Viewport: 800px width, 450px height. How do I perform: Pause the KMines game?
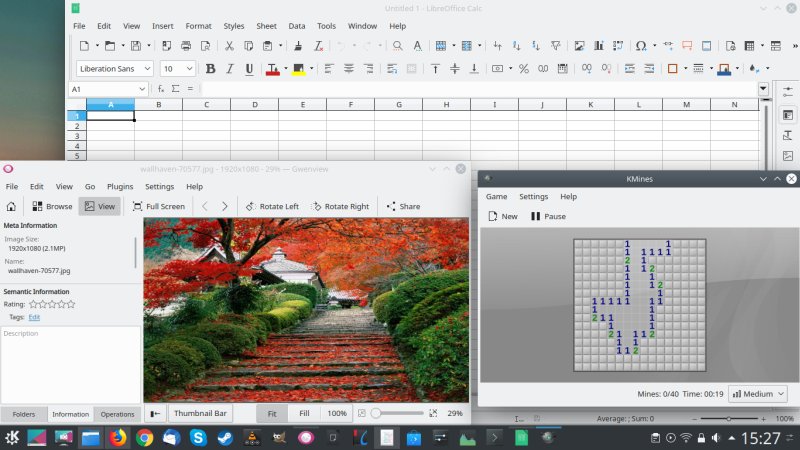(548, 216)
